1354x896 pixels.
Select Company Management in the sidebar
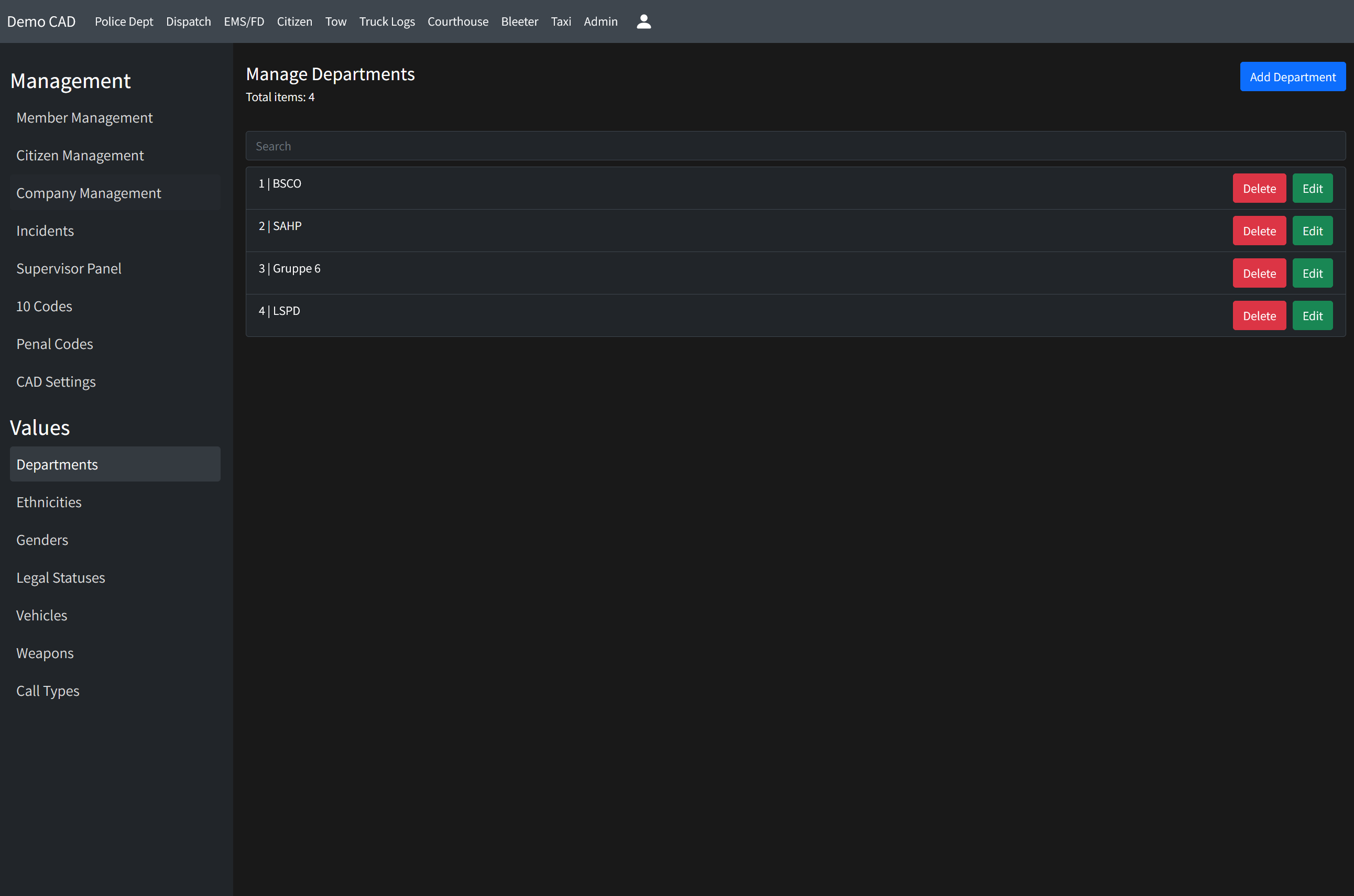coord(89,193)
